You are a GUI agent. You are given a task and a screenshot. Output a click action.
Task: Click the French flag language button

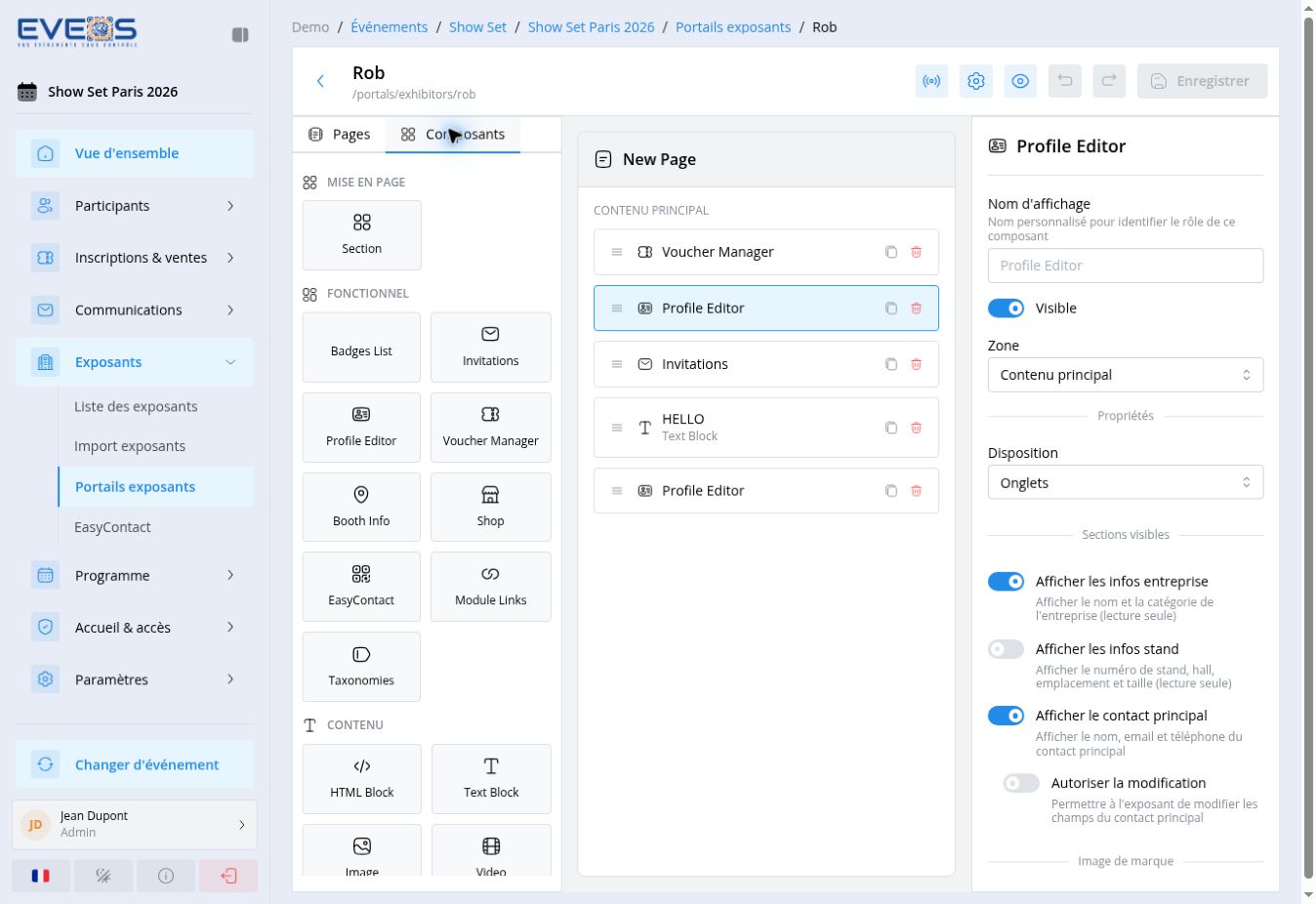point(41,876)
